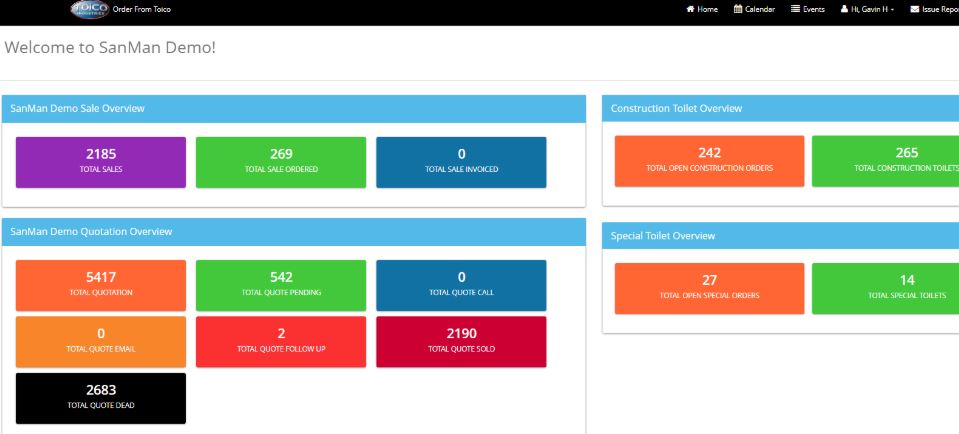
Task: Click the user profile icon
Action: coord(845,9)
